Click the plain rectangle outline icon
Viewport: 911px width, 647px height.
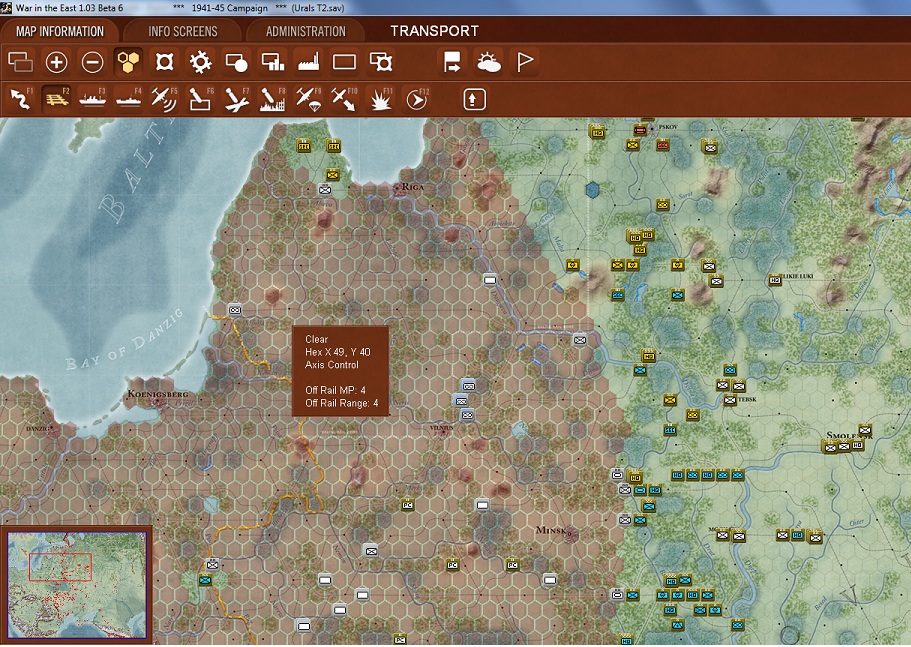pos(345,62)
